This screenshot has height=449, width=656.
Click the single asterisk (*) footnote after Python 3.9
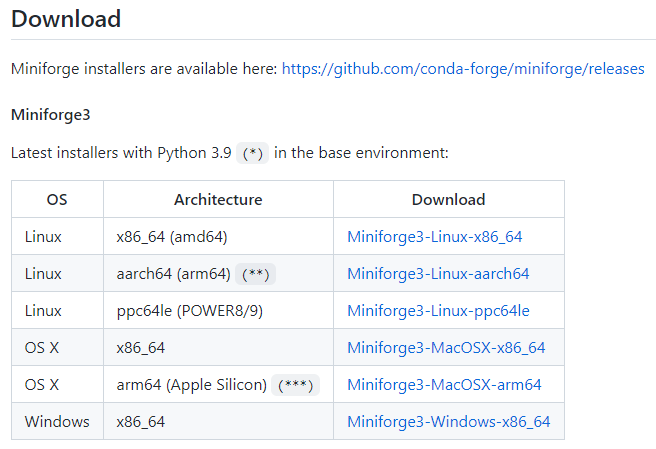[253, 153]
